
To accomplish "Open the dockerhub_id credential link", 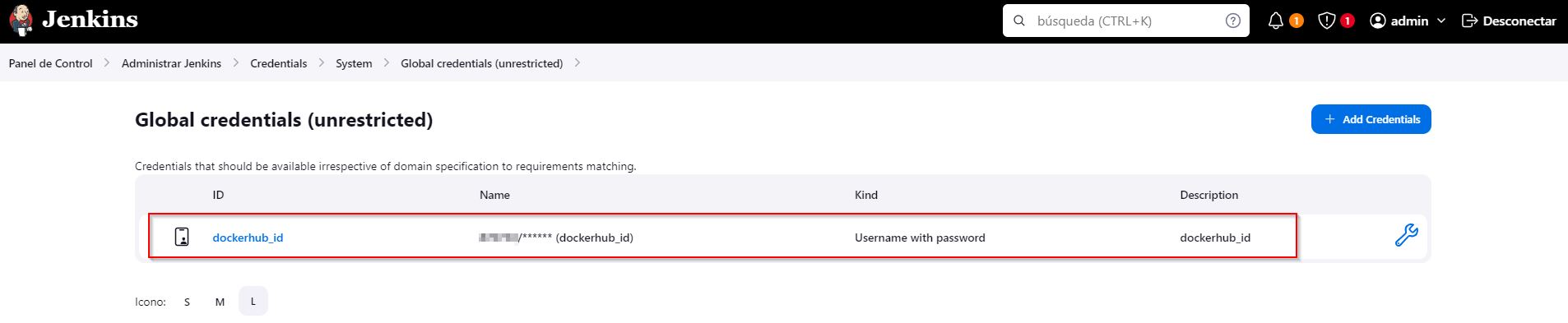I will [x=248, y=238].
